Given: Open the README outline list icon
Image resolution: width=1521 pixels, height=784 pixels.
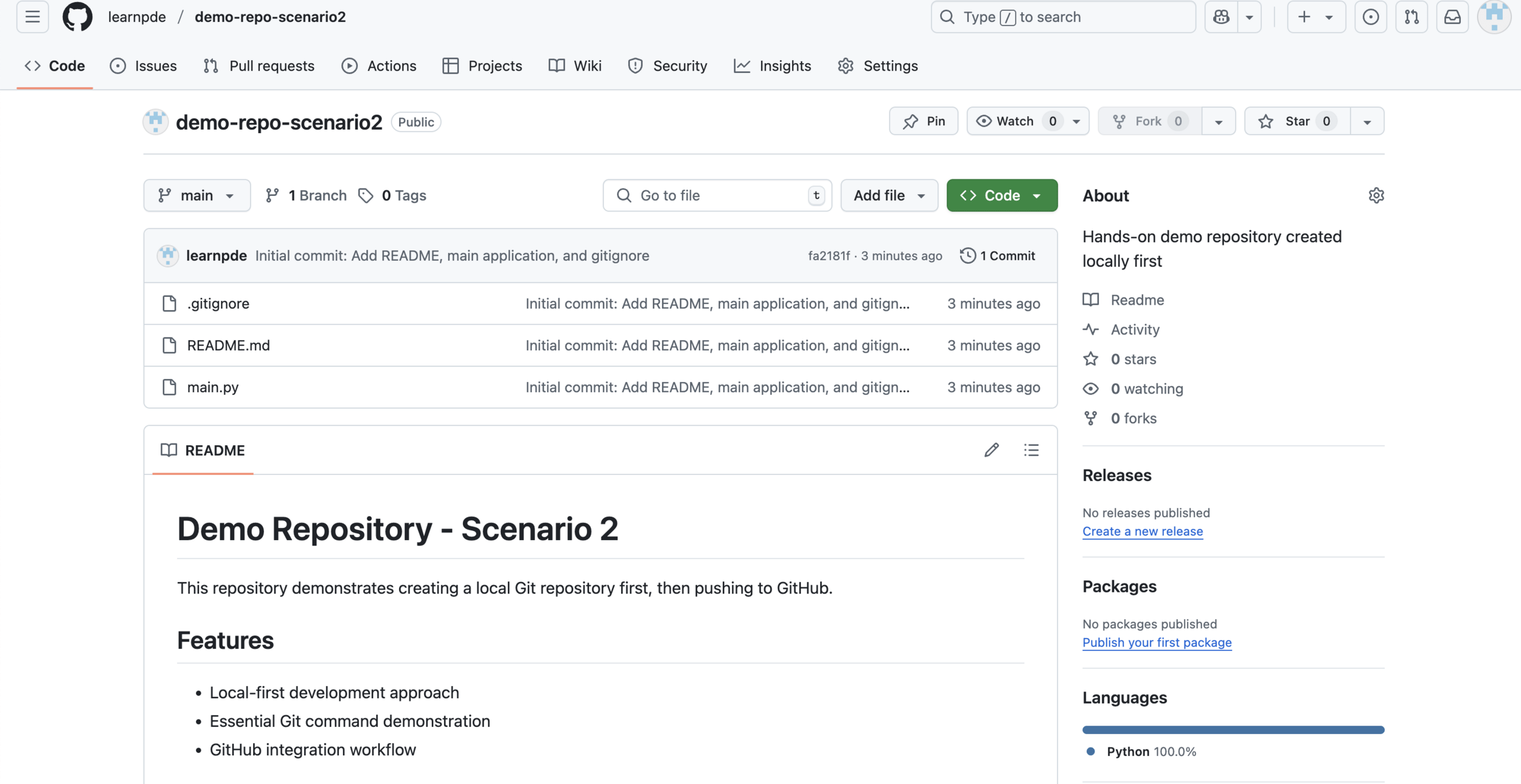Looking at the screenshot, I should (1031, 450).
